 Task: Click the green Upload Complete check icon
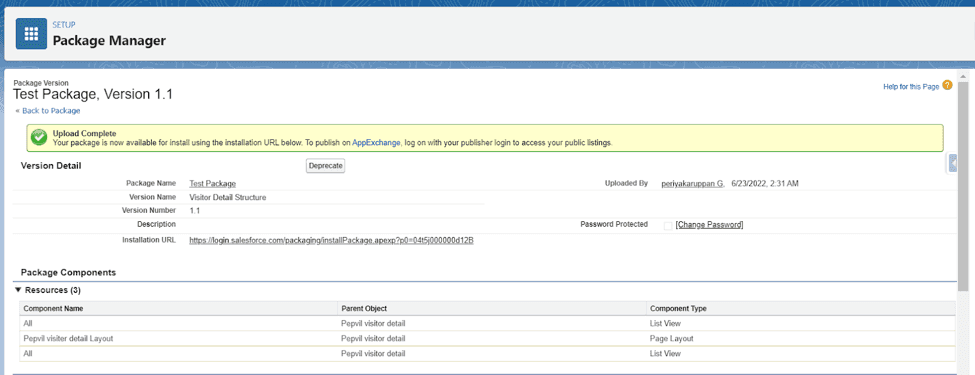tap(39, 137)
